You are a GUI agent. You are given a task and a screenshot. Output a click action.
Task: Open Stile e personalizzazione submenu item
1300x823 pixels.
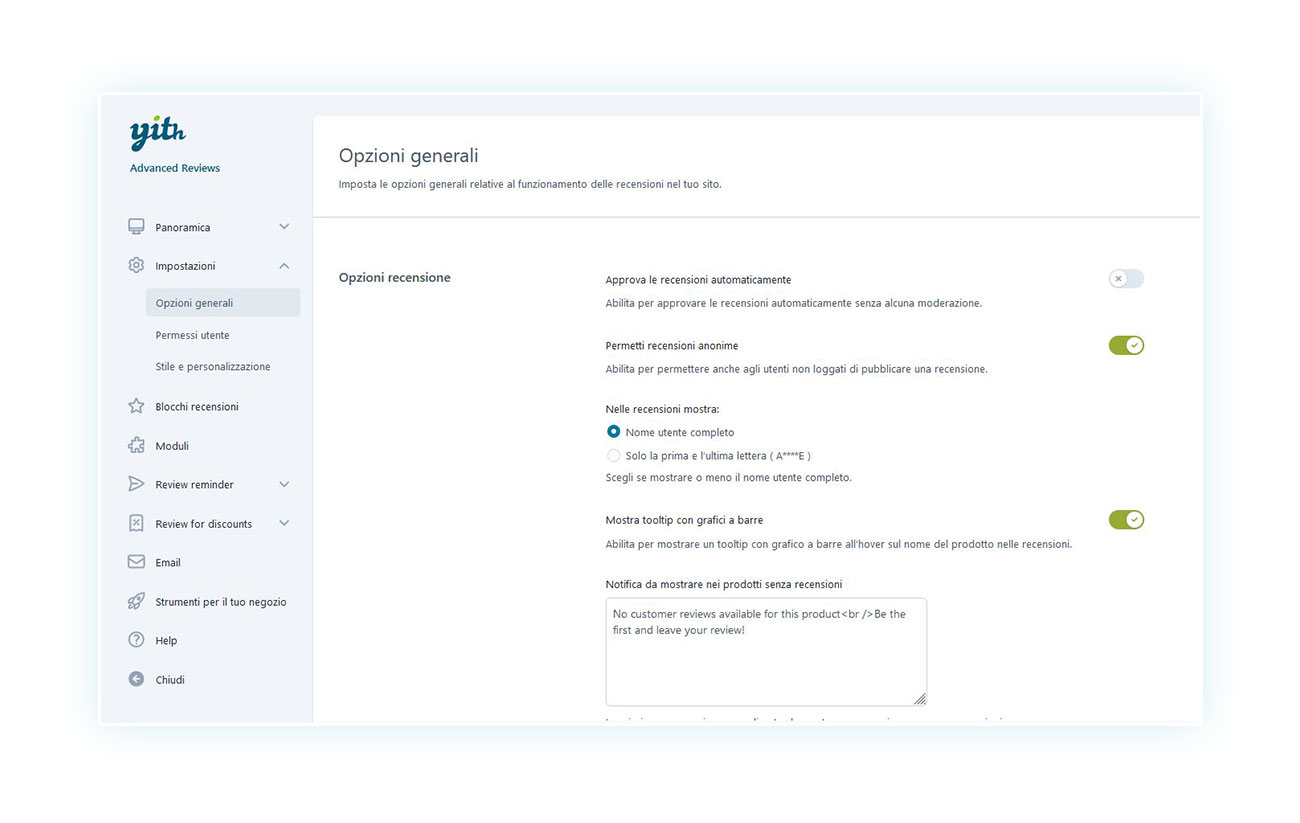click(213, 367)
